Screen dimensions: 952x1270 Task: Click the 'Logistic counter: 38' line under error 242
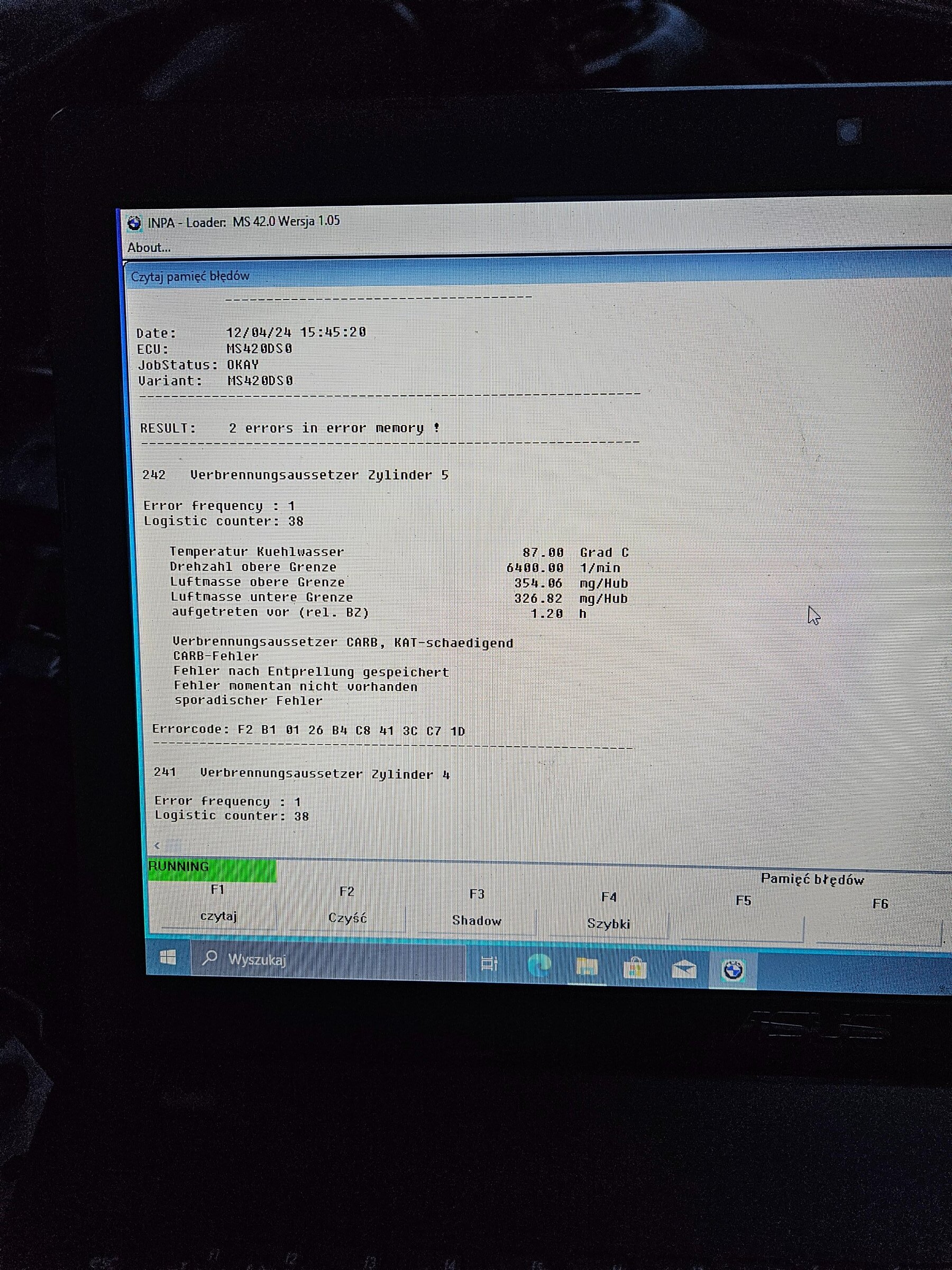223,521
